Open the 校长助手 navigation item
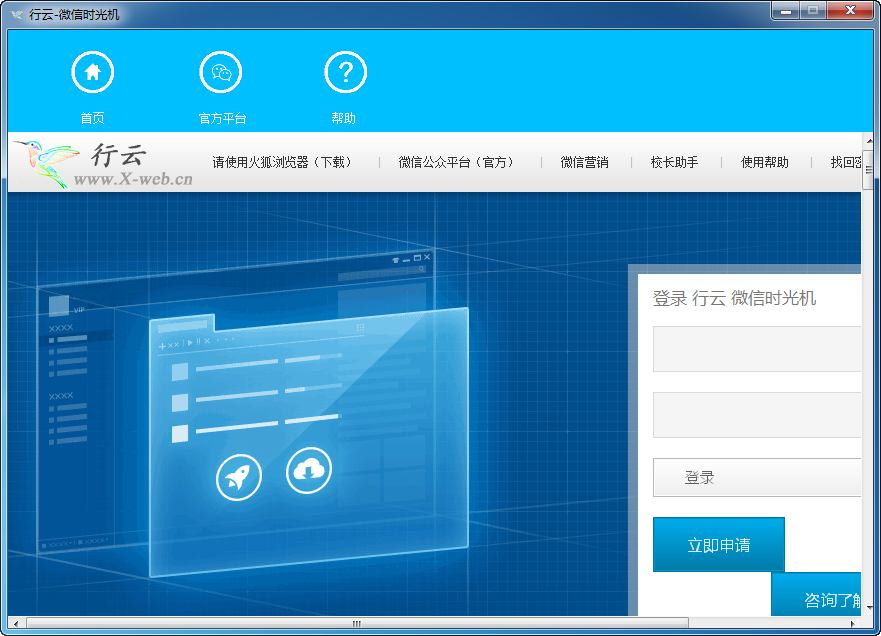 click(673, 162)
